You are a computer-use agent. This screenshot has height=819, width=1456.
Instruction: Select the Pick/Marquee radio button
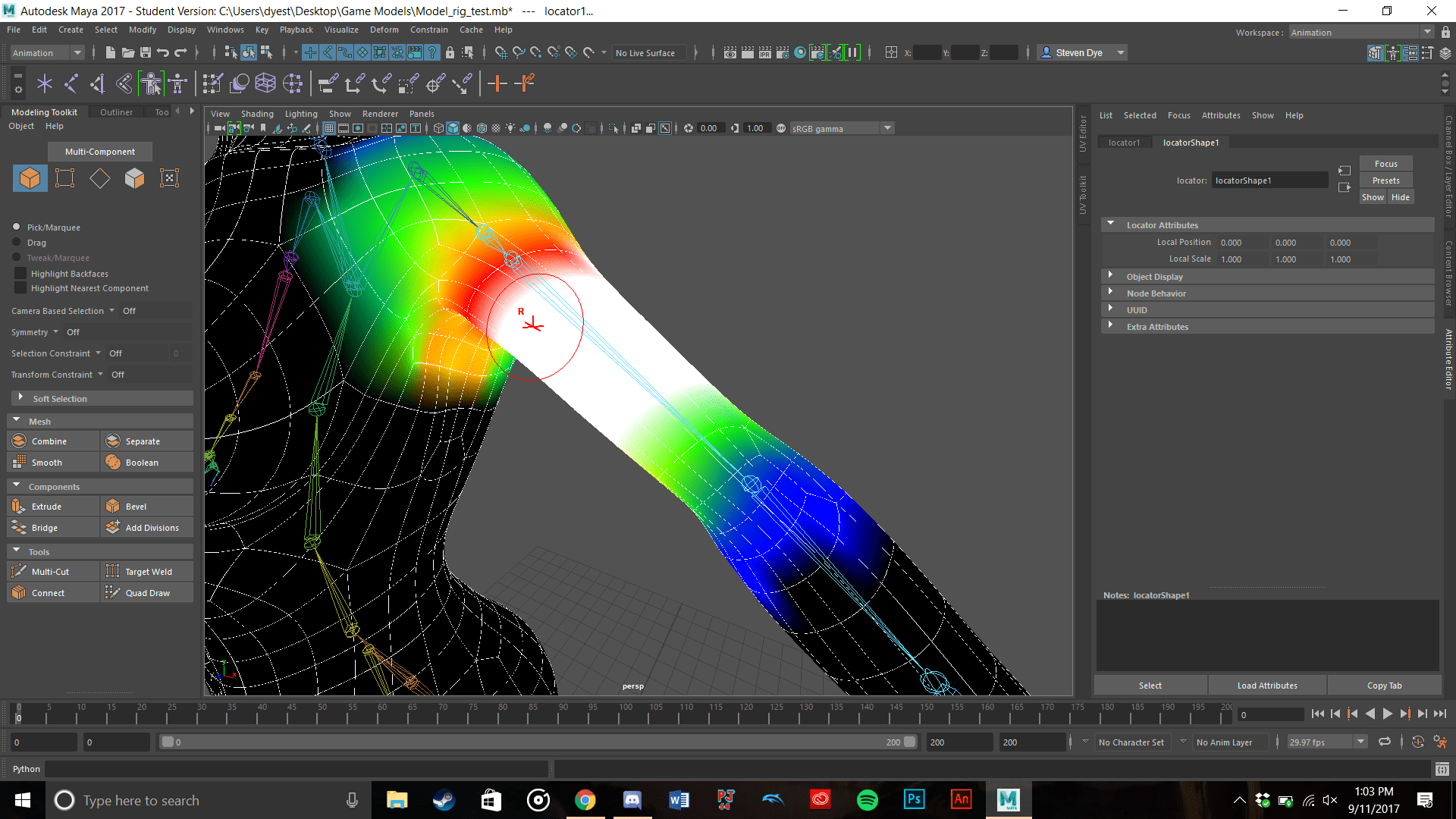click(15, 226)
